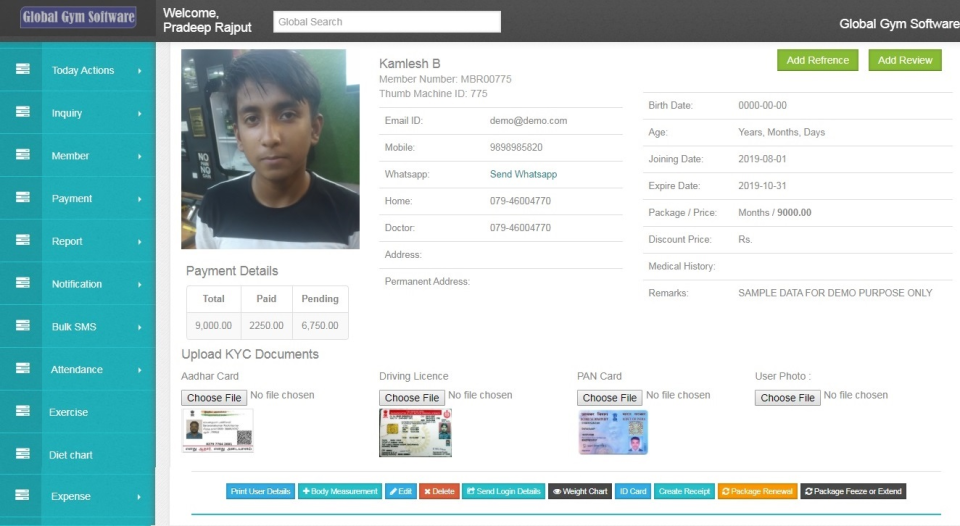Open the Today Actions menu
The image size is (960, 526).
tap(83, 70)
